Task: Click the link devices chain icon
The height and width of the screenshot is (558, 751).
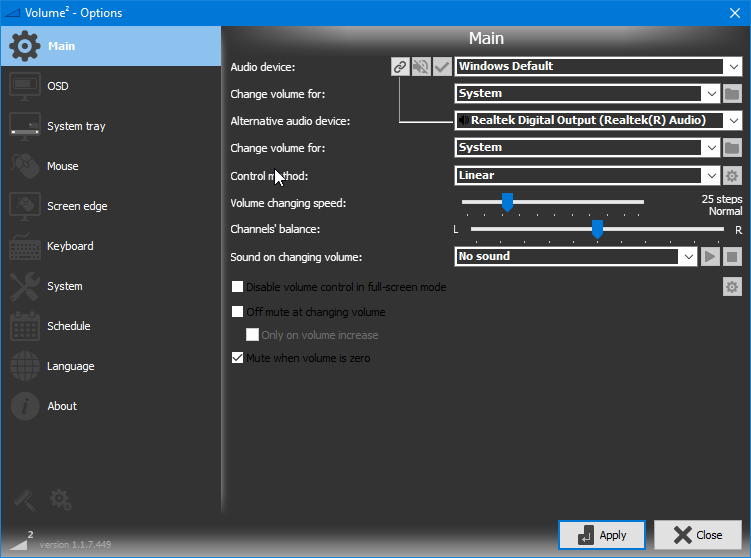Action: (x=400, y=67)
